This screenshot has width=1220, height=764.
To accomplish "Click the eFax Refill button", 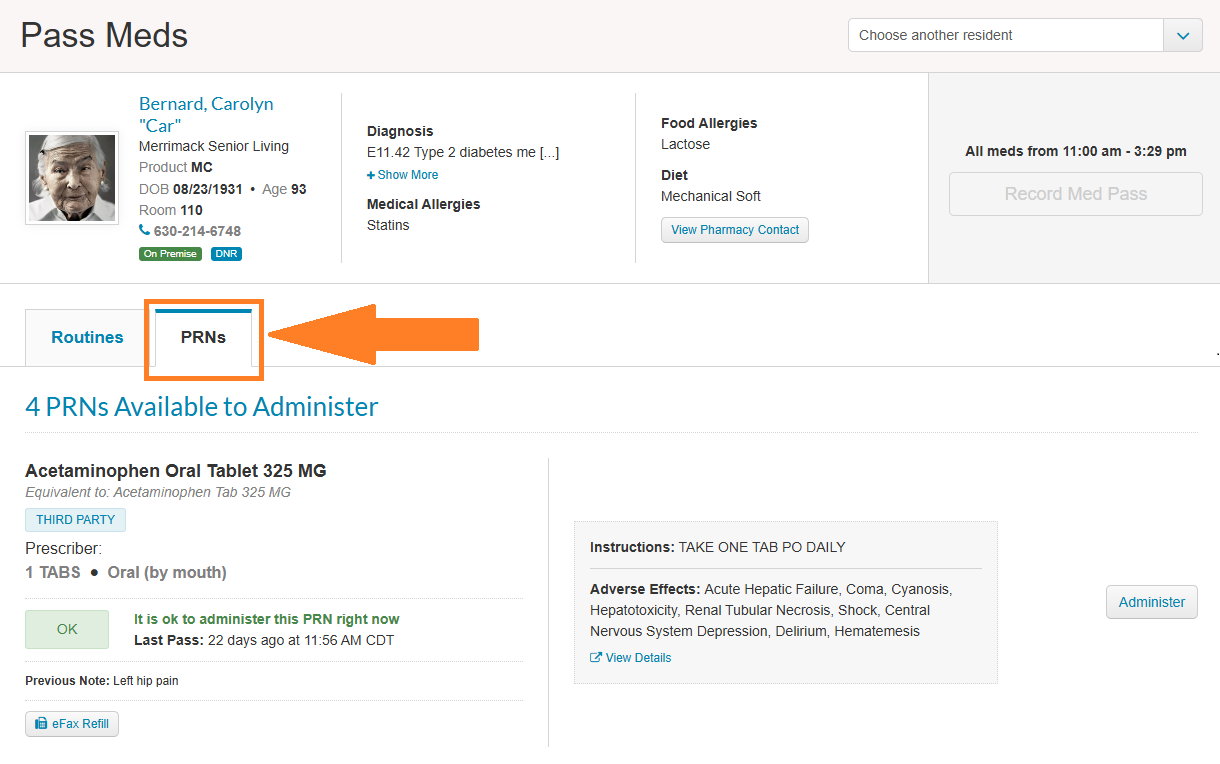I will tap(72, 724).
